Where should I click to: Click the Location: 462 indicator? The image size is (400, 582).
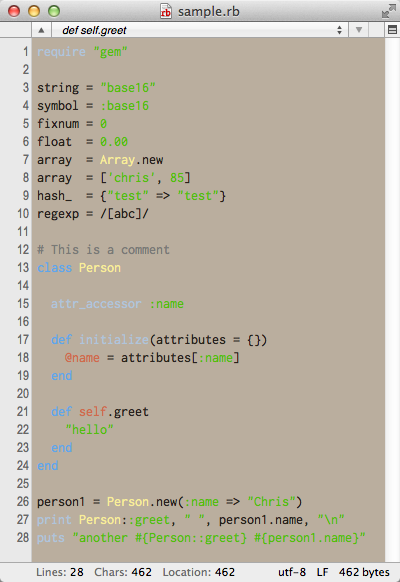coord(199,572)
